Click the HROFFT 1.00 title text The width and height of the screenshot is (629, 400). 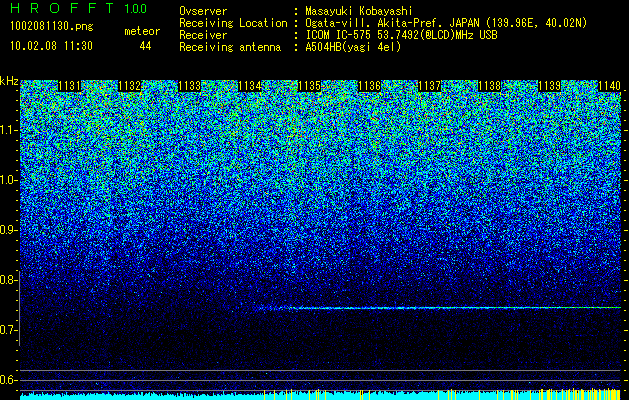tap(78, 8)
